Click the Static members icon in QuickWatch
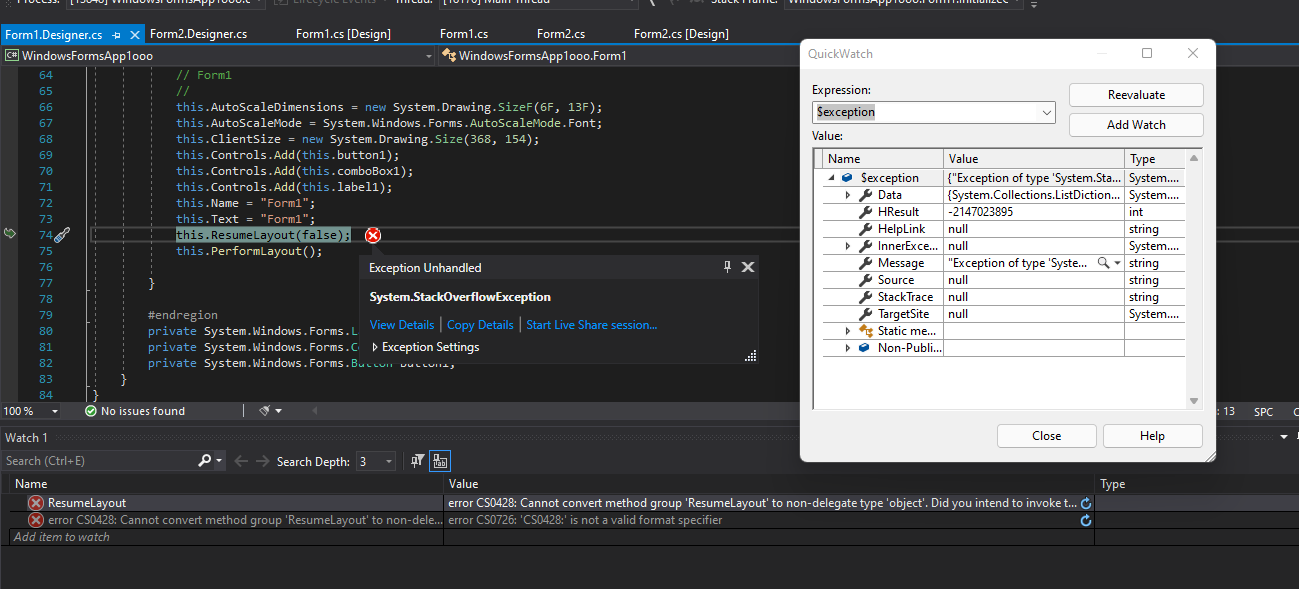1299x589 pixels. (x=866, y=331)
